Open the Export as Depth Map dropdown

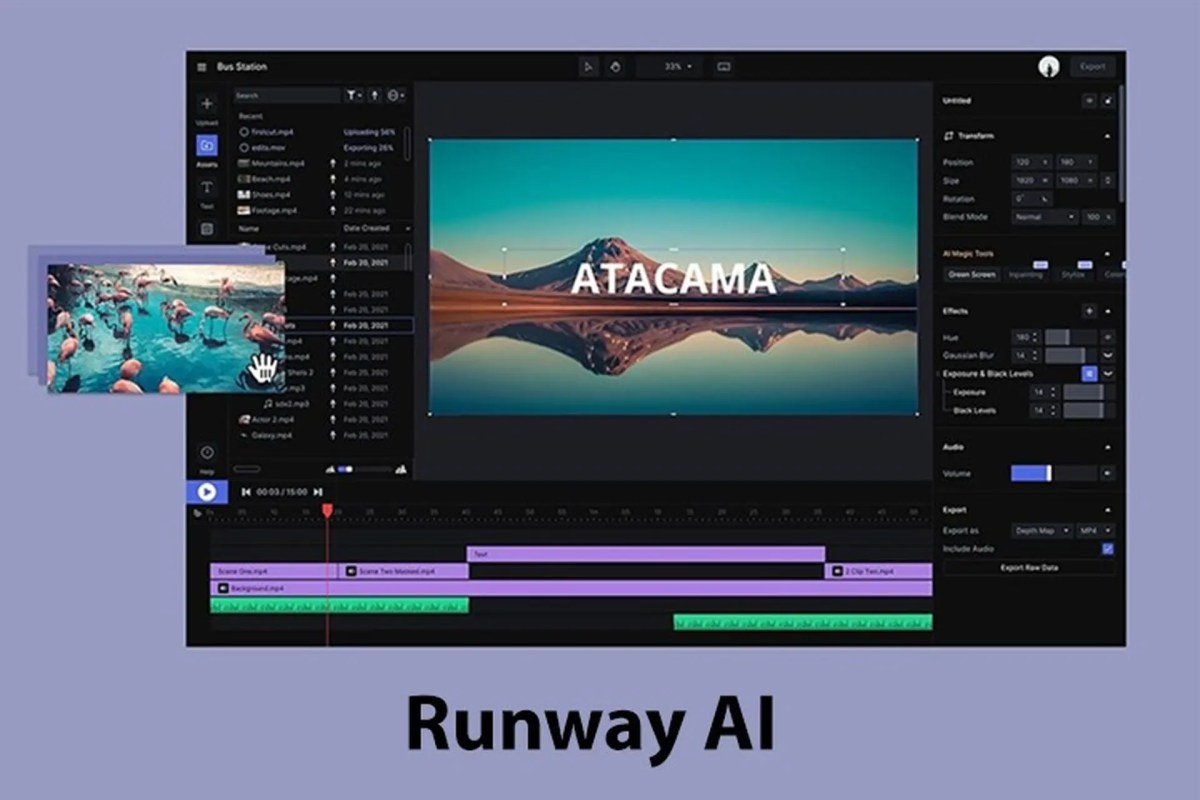tap(1041, 531)
